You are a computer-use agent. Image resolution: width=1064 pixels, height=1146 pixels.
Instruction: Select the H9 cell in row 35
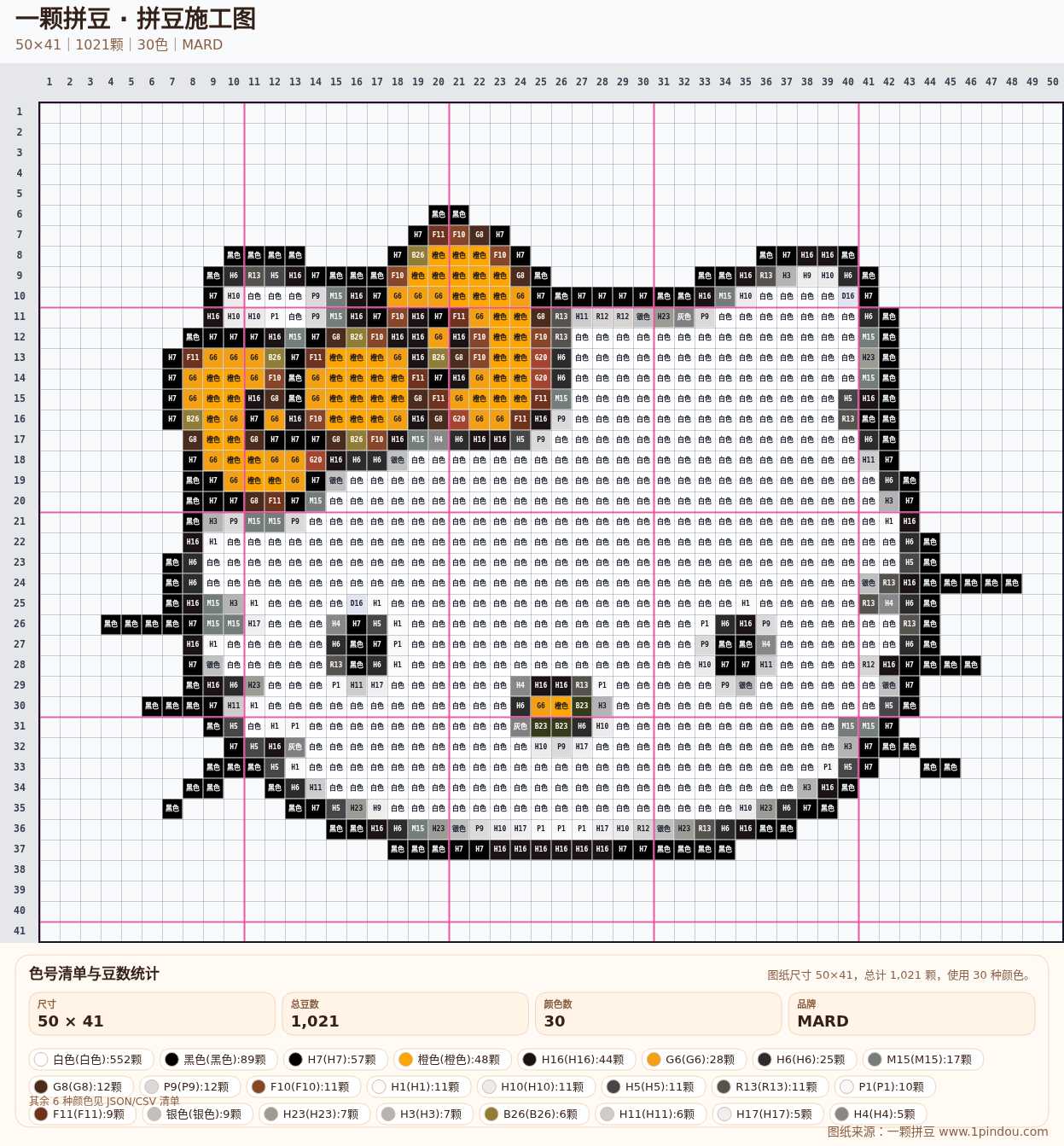point(377,808)
